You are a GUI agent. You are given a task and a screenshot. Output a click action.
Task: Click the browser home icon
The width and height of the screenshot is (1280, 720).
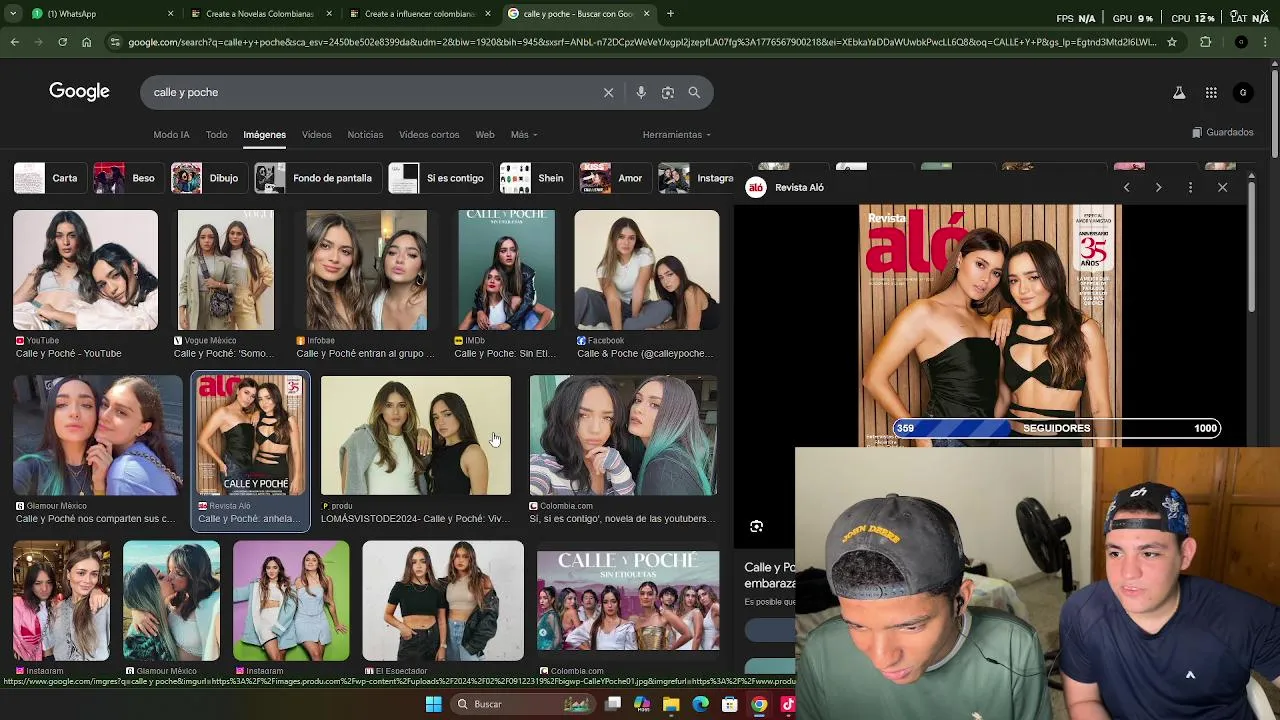tap(86, 42)
